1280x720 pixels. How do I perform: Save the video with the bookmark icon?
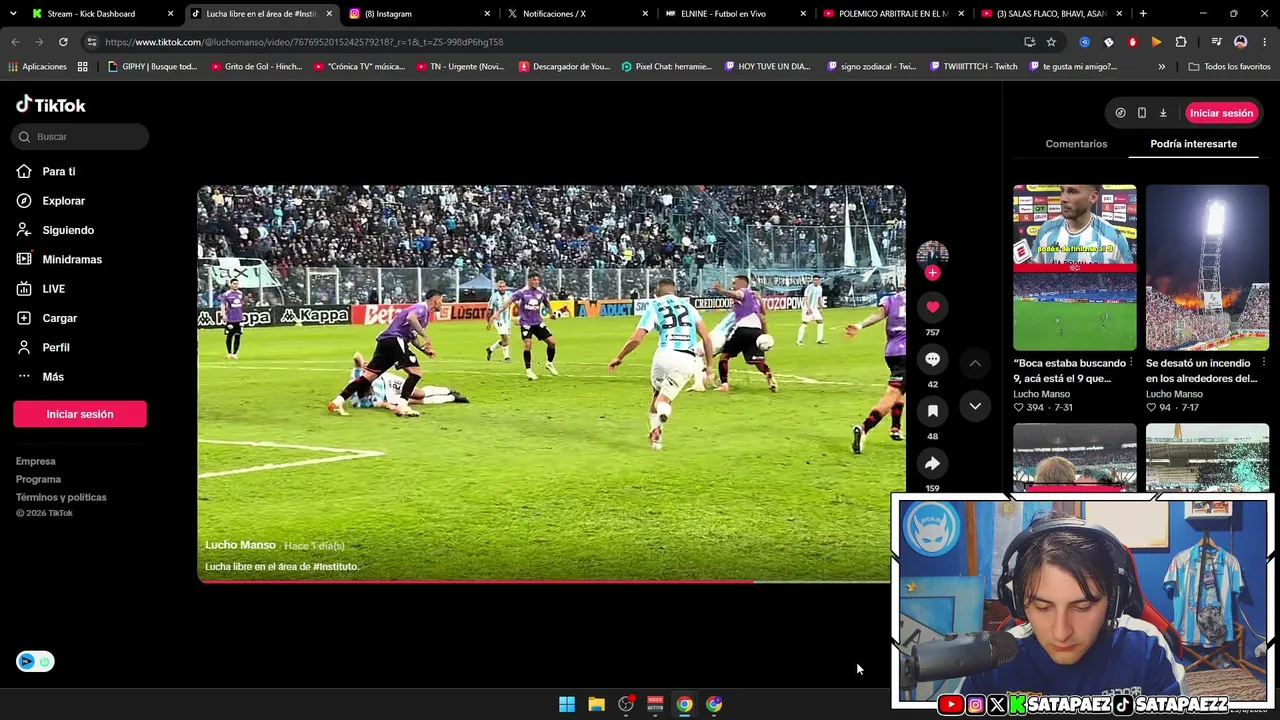pos(932,411)
